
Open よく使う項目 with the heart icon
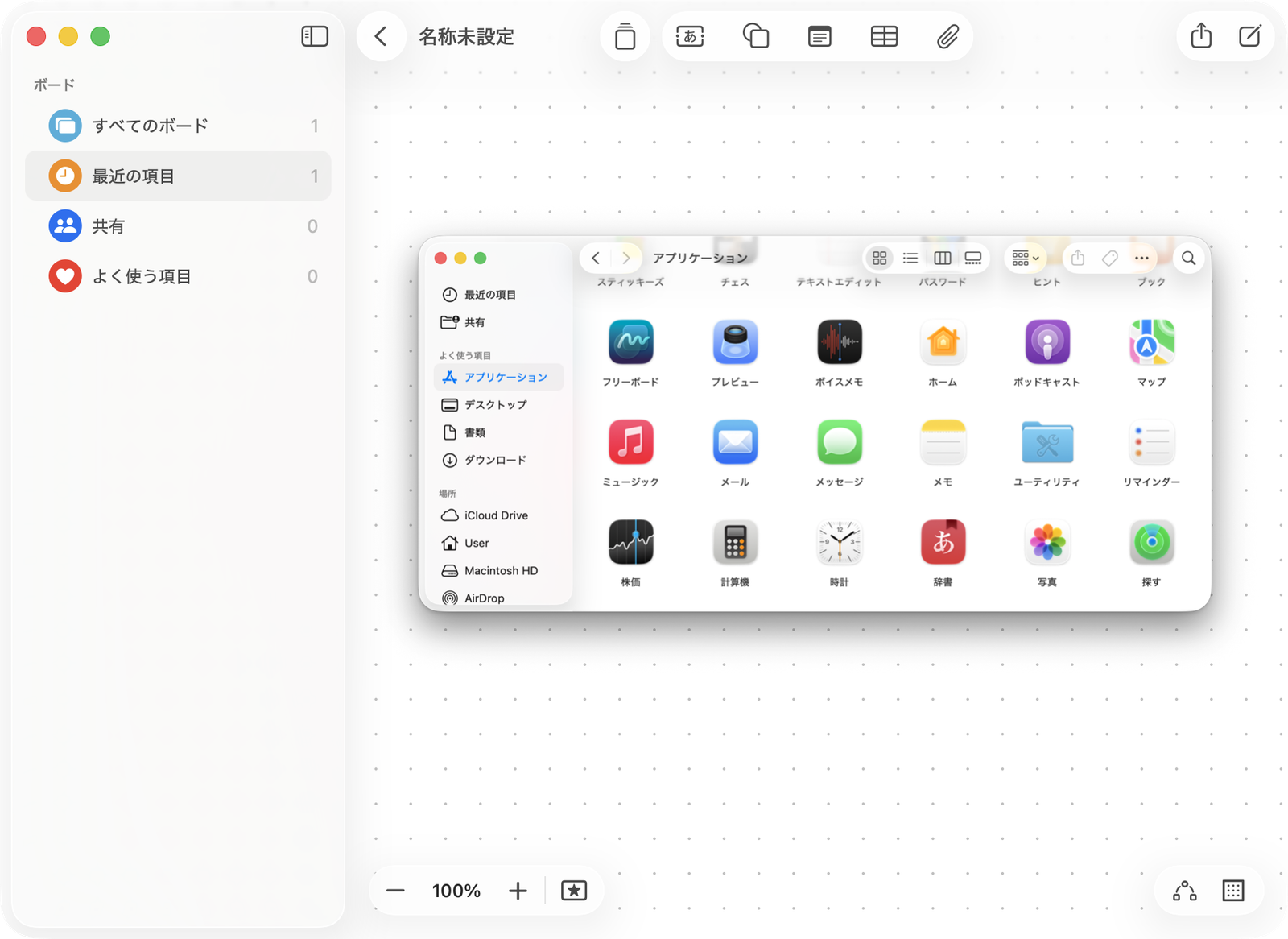pyautogui.click(x=178, y=276)
